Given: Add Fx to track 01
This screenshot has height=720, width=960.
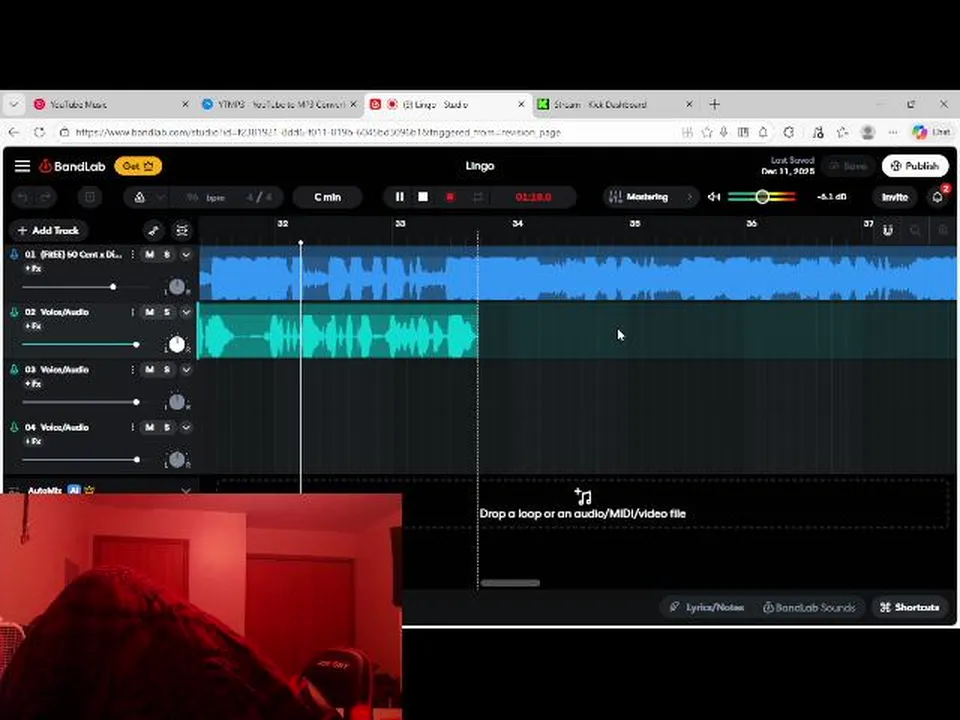Looking at the screenshot, I should (33, 268).
